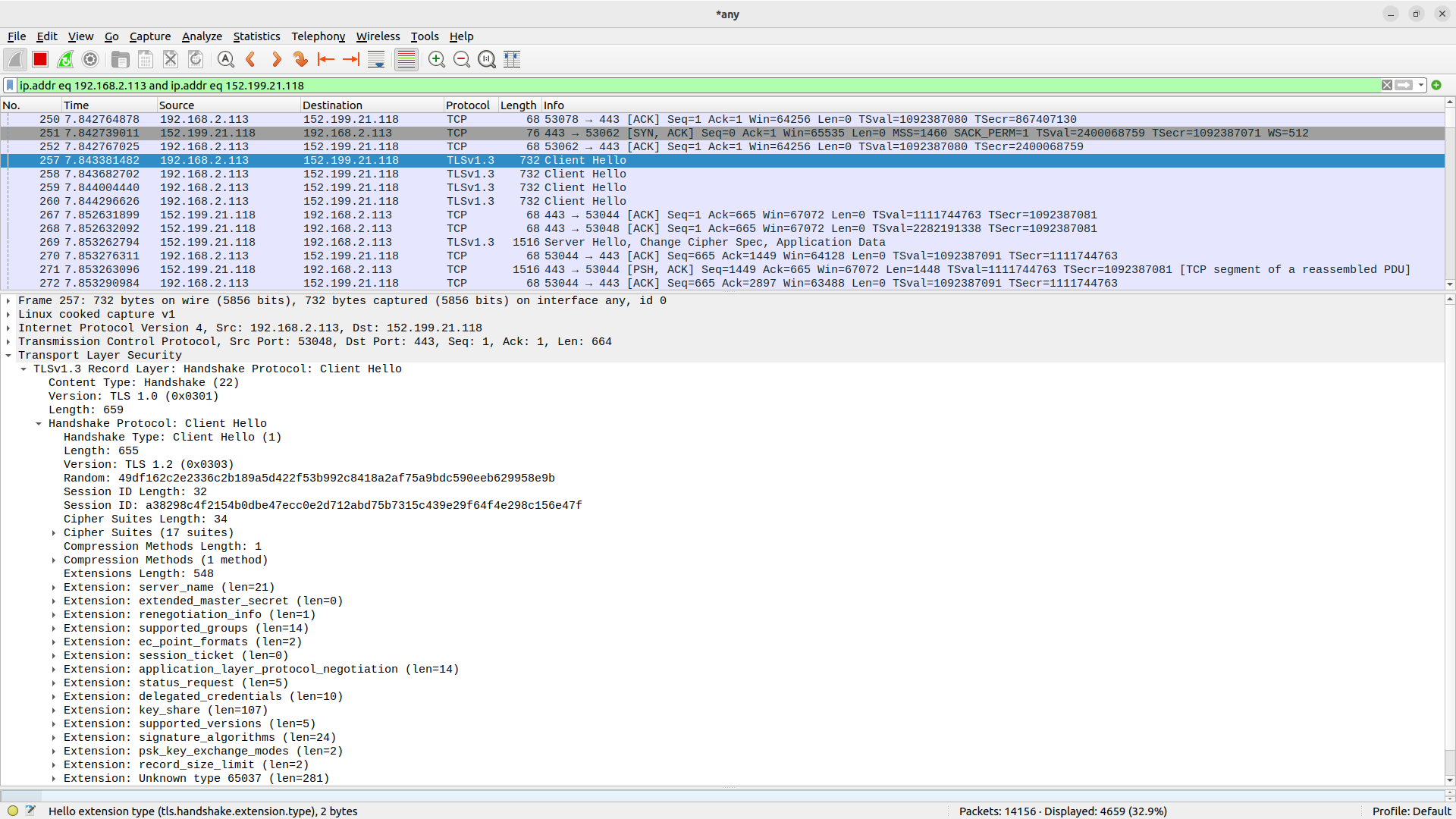The image size is (1456, 819).
Task: Open the File menu
Action: point(17,36)
